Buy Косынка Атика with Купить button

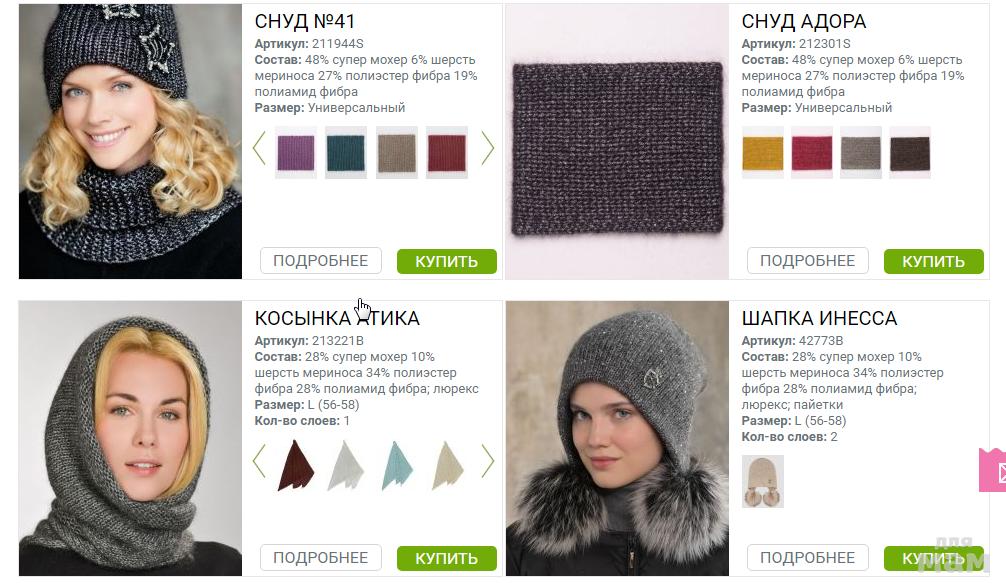pyautogui.click(x=447, y=558)
